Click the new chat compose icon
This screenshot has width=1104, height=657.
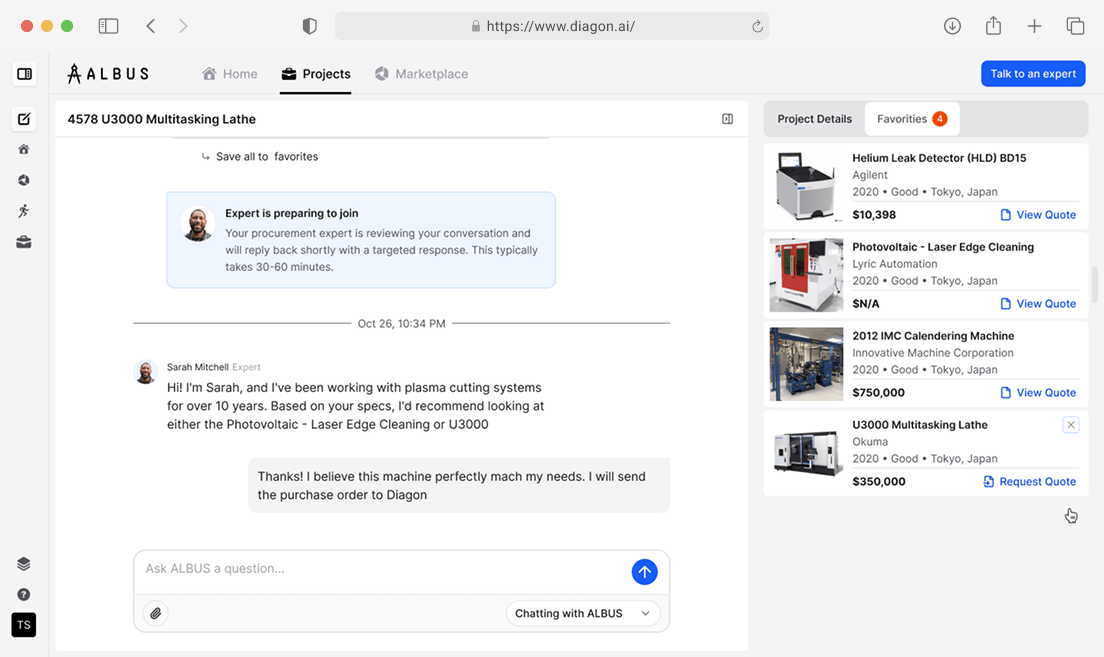pos(24,119)
